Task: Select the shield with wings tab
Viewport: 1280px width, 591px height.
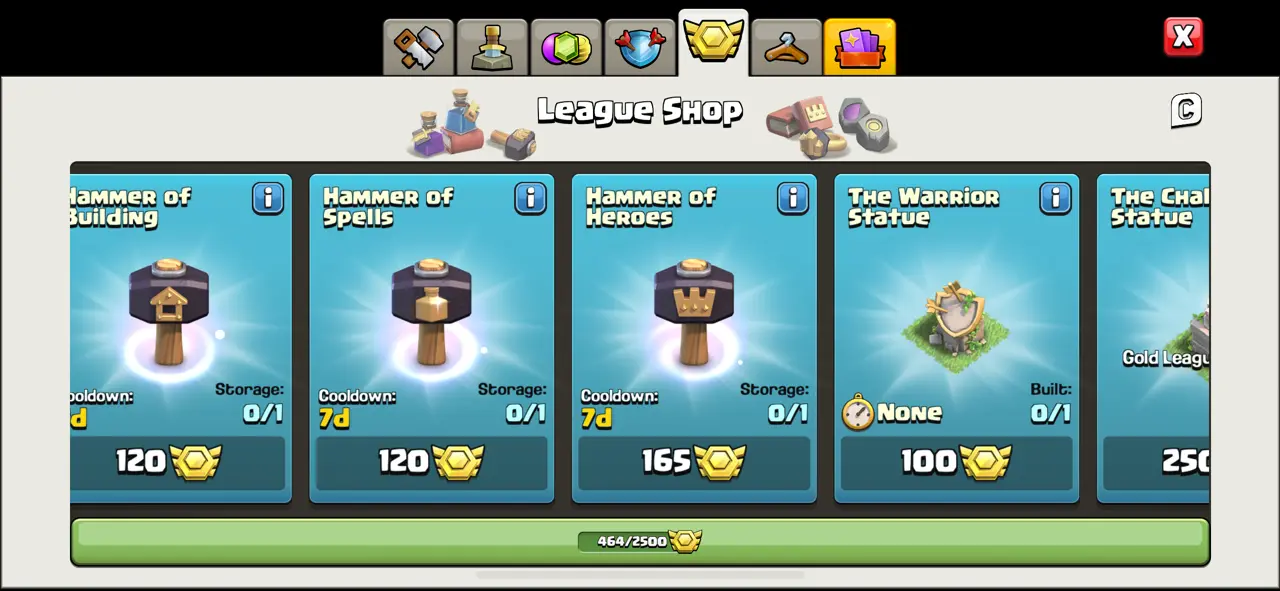Action: (x=640, y=47)
